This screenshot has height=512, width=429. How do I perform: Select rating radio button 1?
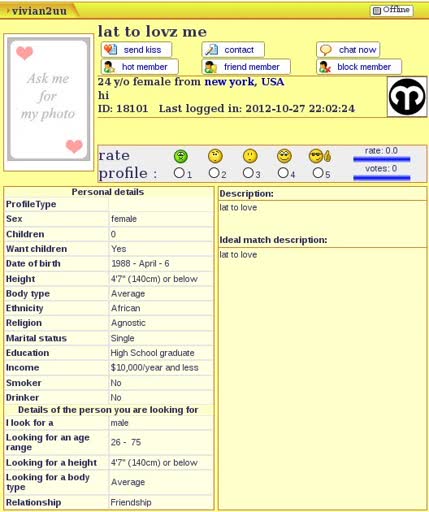point(179,173)
